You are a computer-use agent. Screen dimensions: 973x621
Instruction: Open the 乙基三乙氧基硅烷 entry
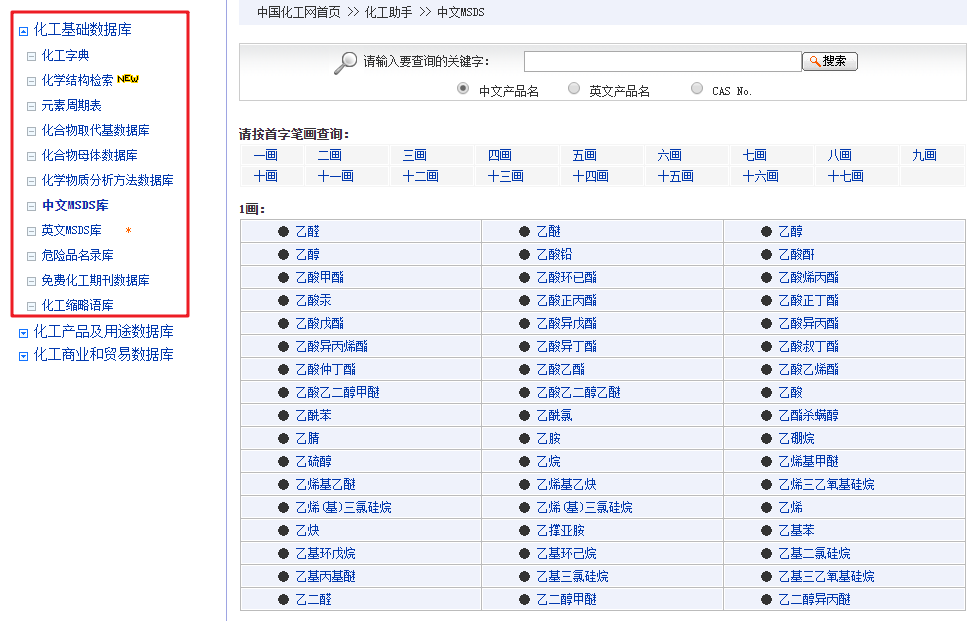[827, 576]
